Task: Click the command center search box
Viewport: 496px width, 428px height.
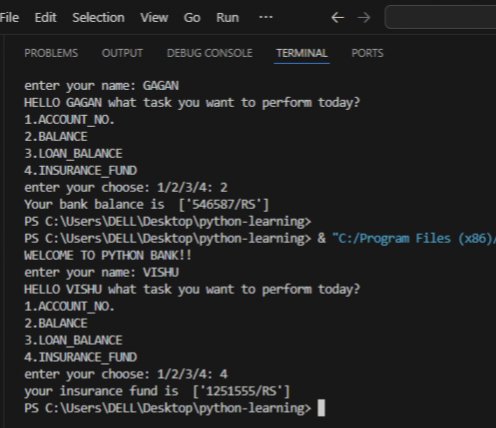Action: coord(440,17)
